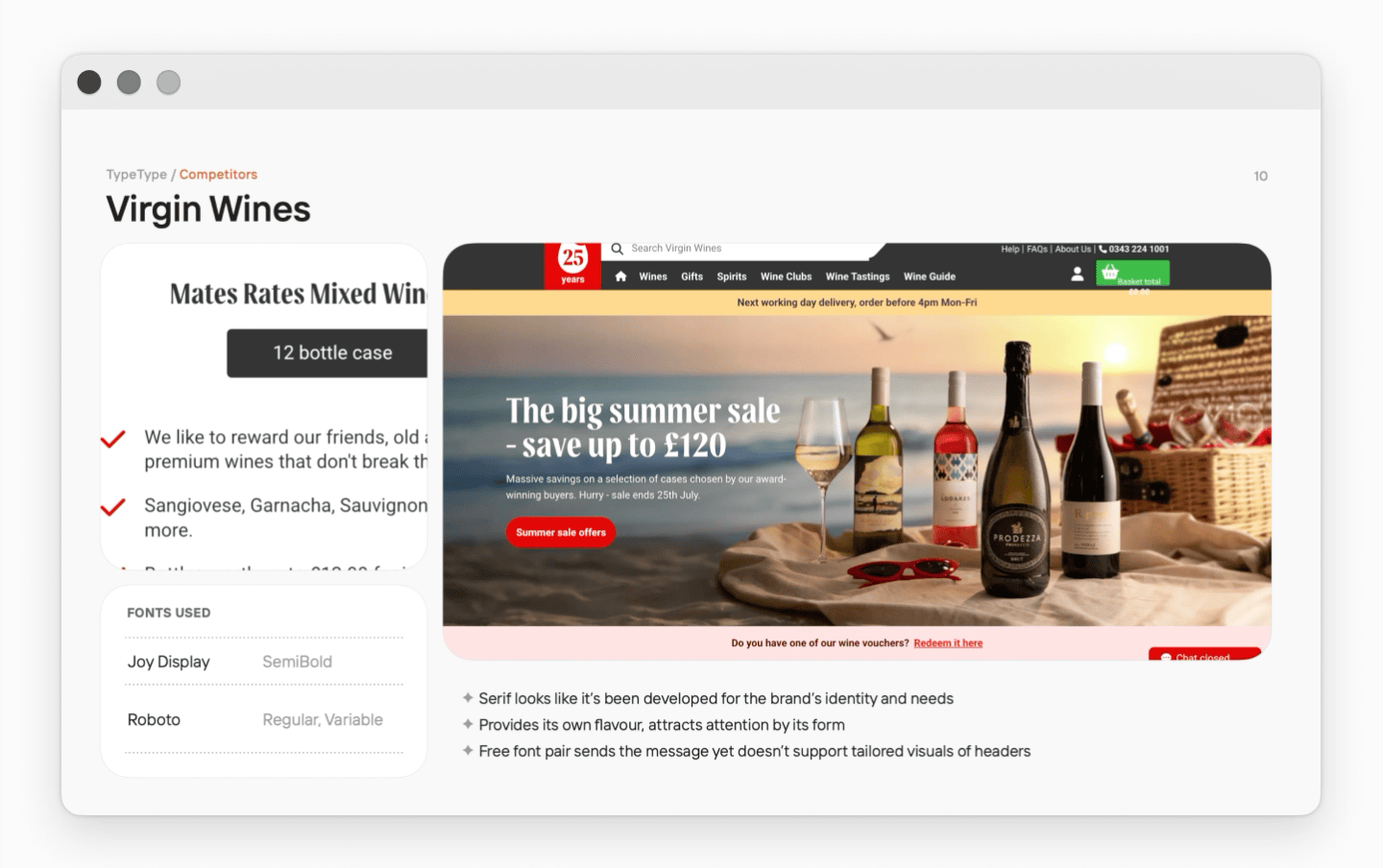
Task: Follow the Redeem it here link
Action: 948,643
